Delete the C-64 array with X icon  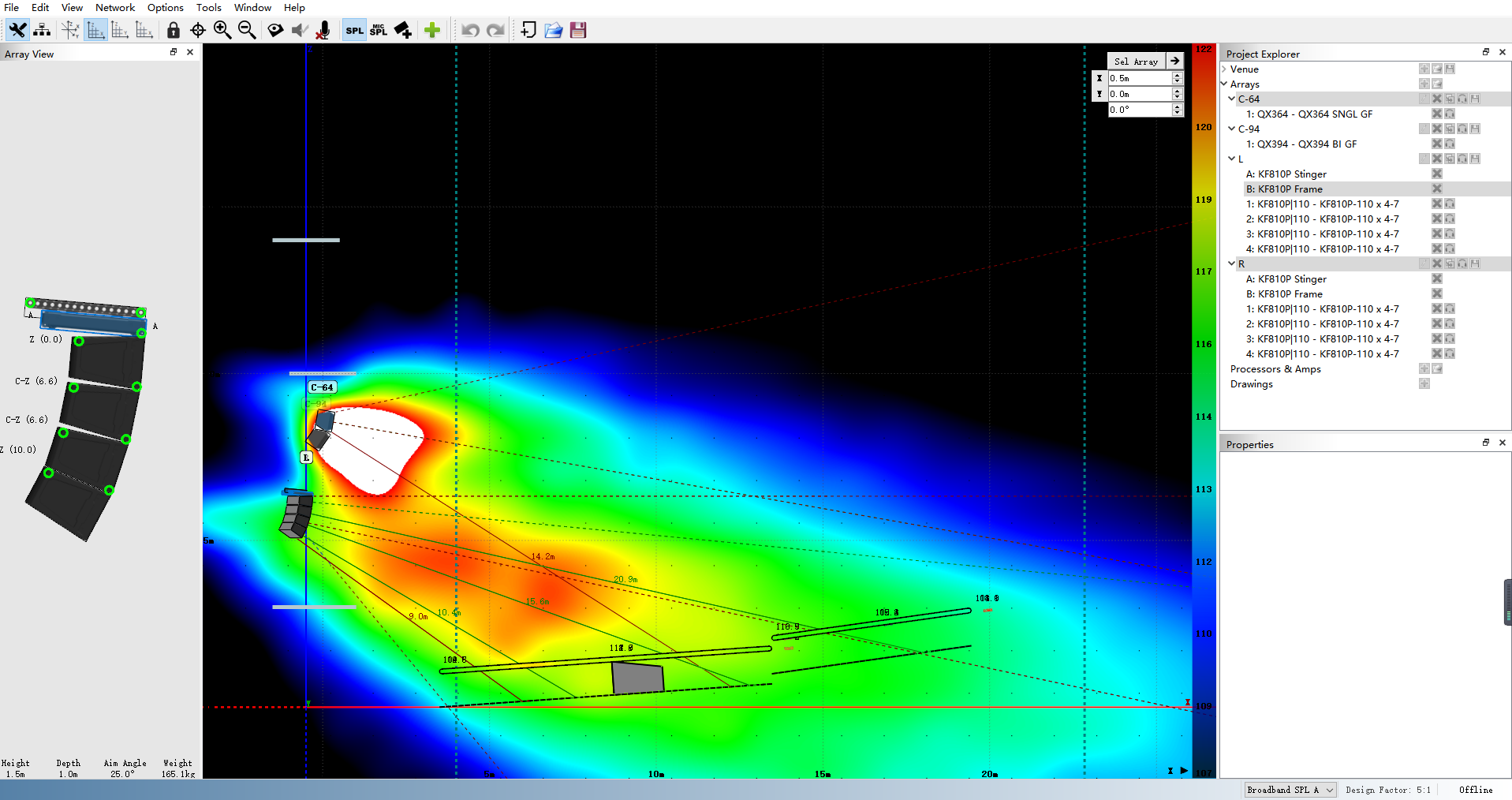(1437, 99)
